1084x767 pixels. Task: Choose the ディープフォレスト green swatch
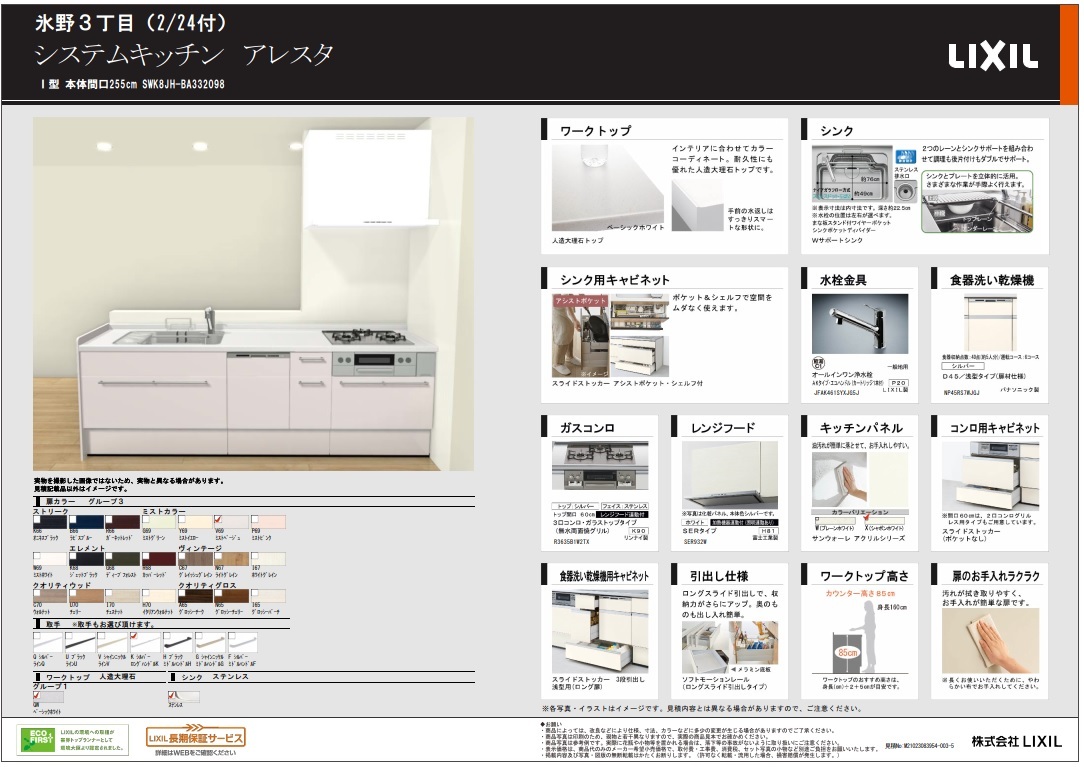coord(123,560)
